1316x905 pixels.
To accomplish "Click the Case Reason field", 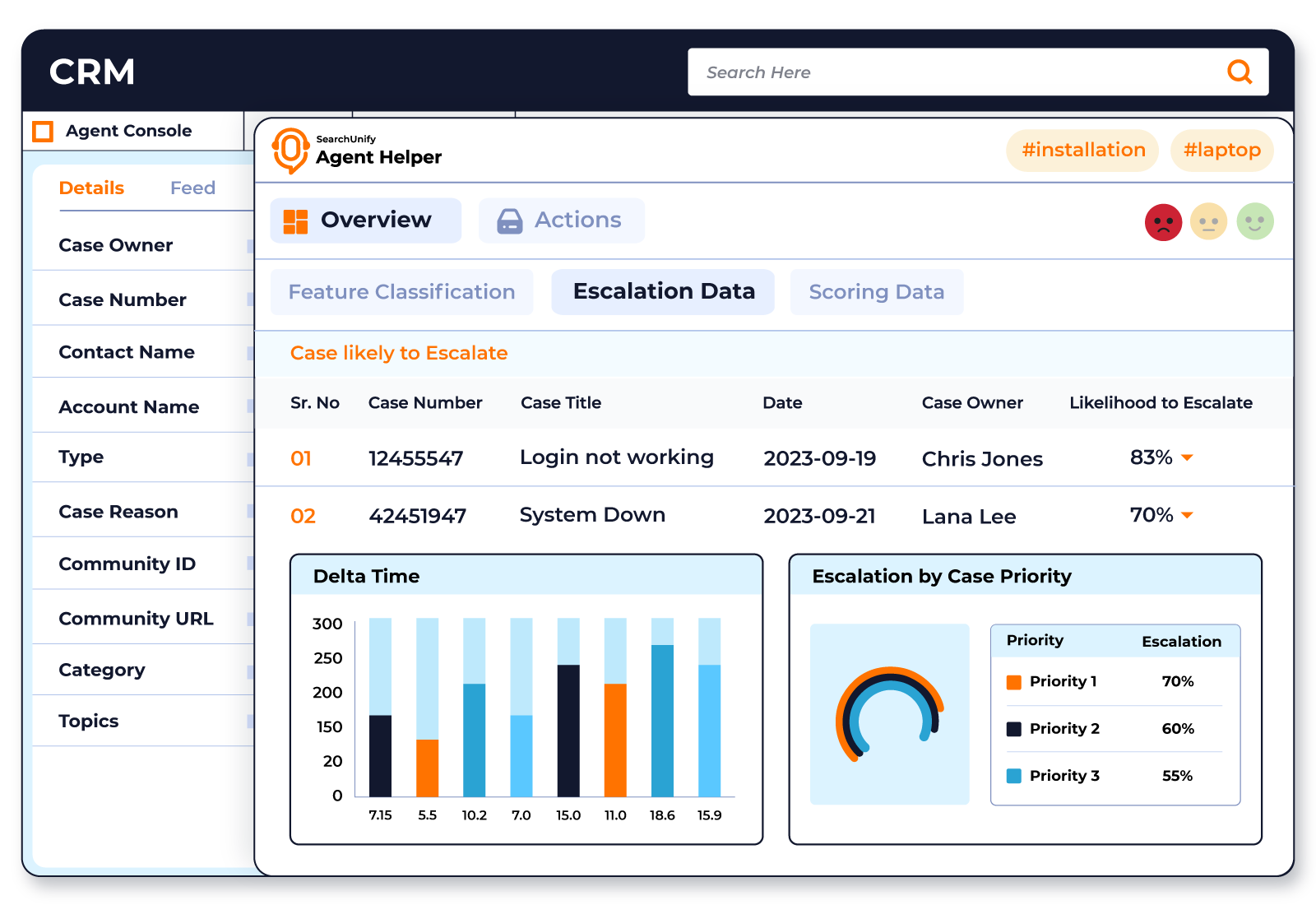I will (143, 512).
